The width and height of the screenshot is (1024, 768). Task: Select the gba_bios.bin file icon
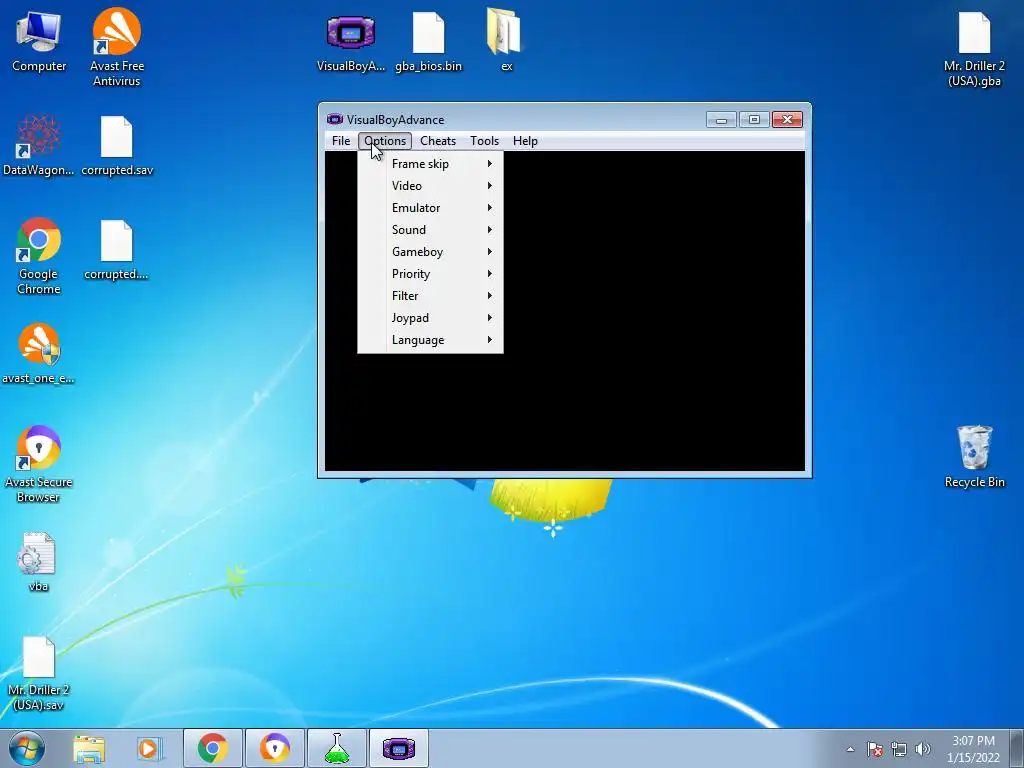428,41
